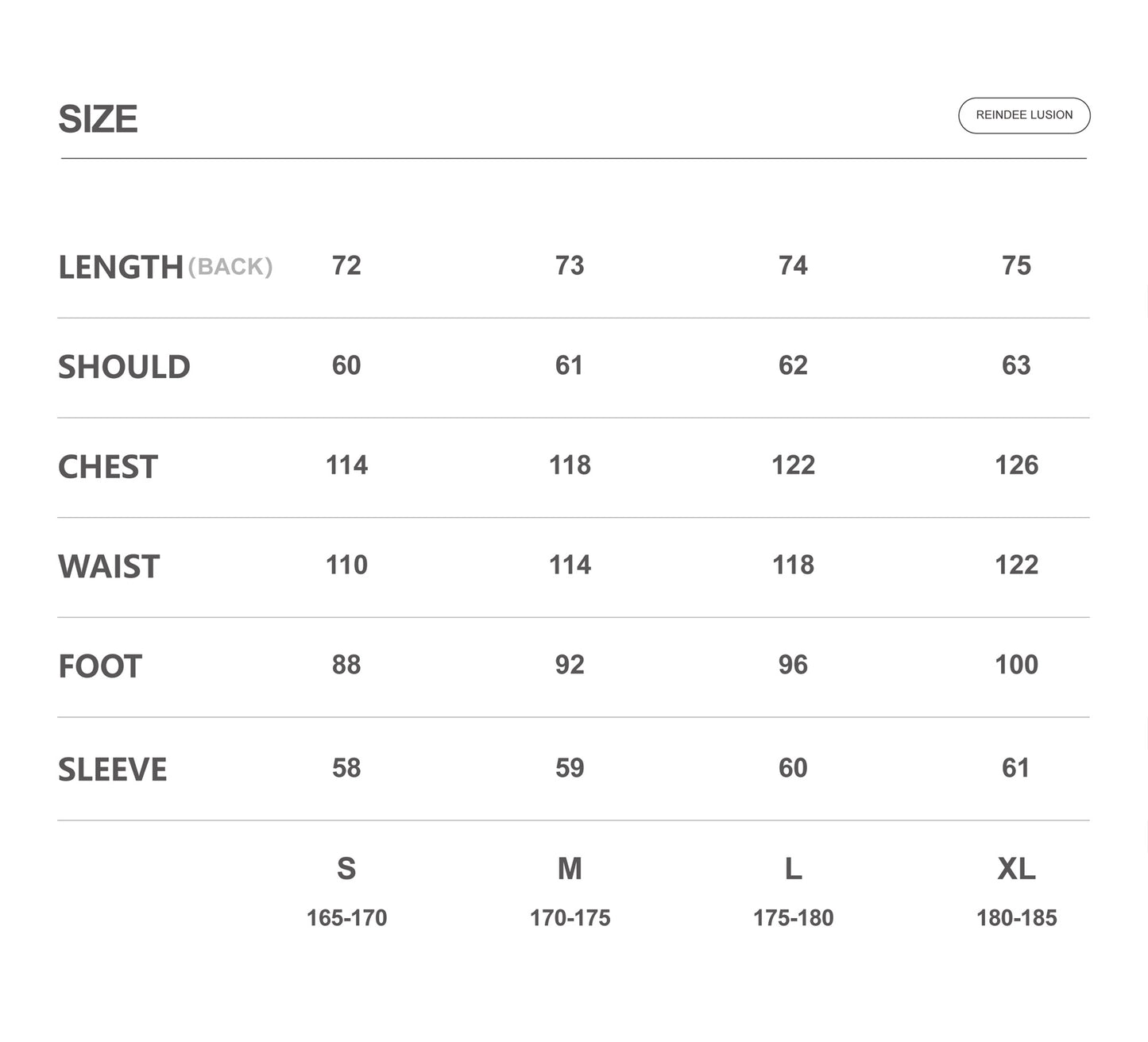Screen dimensions: 1148x1042
Task: Click the 175-180 height range
Action: [793, 918]
